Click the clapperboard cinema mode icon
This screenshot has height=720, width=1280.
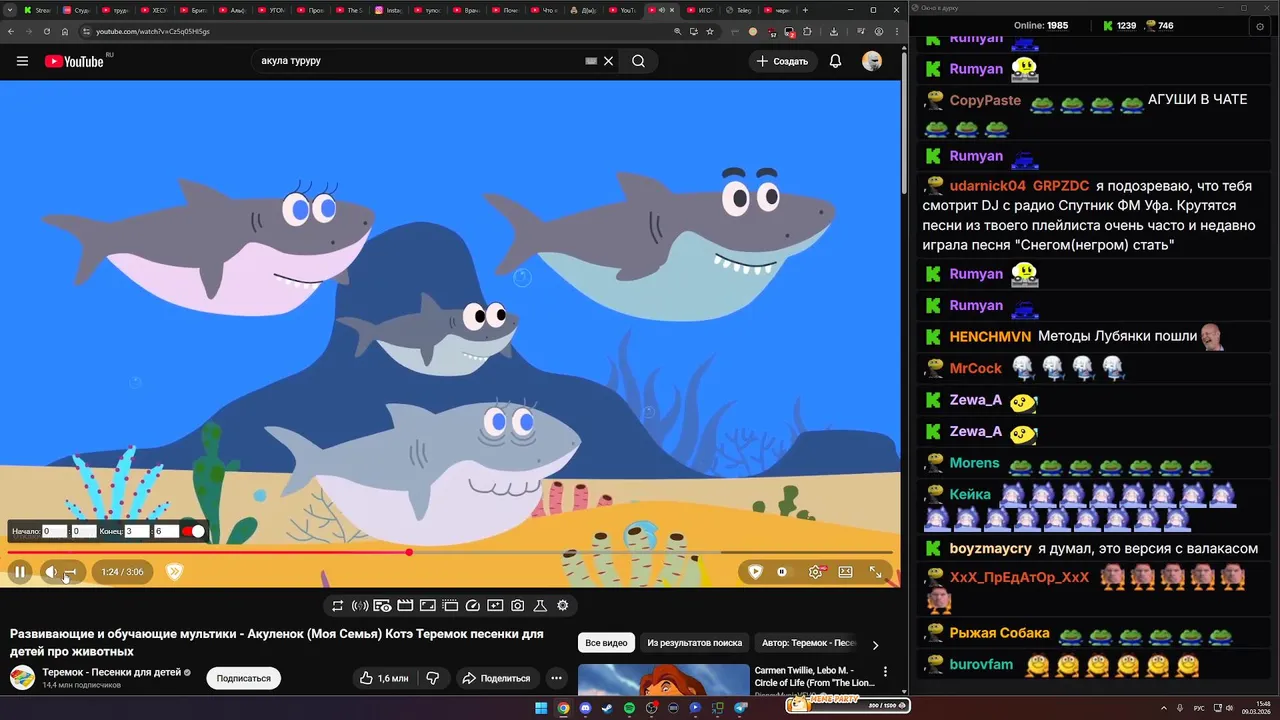pos(405,605)
